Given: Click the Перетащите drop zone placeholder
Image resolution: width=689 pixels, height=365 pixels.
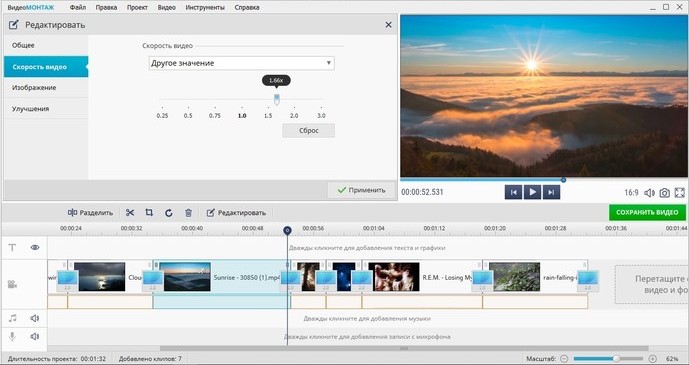Looking at the screenshot, I should (652, 284).
